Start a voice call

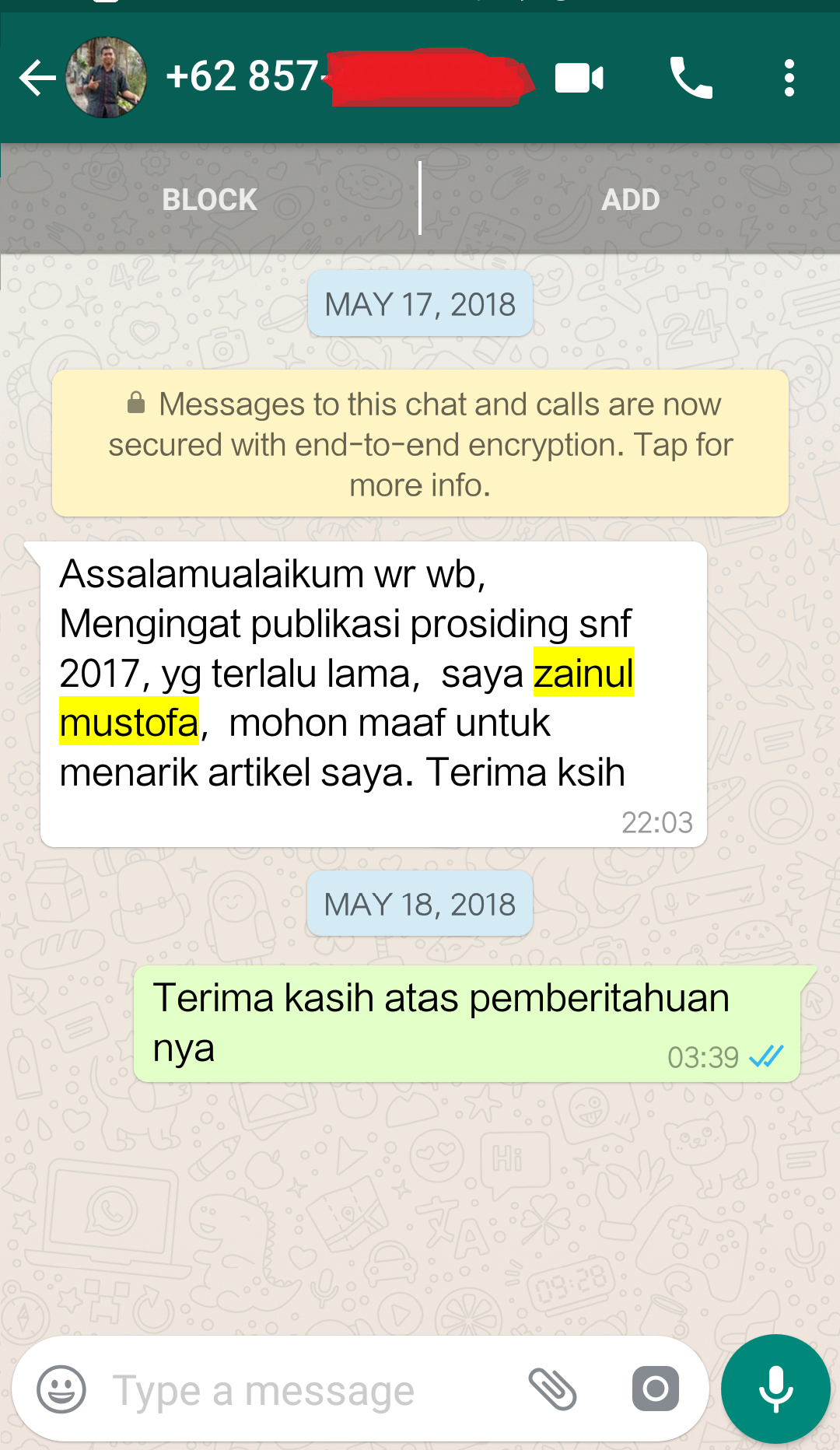click(691, 78)
